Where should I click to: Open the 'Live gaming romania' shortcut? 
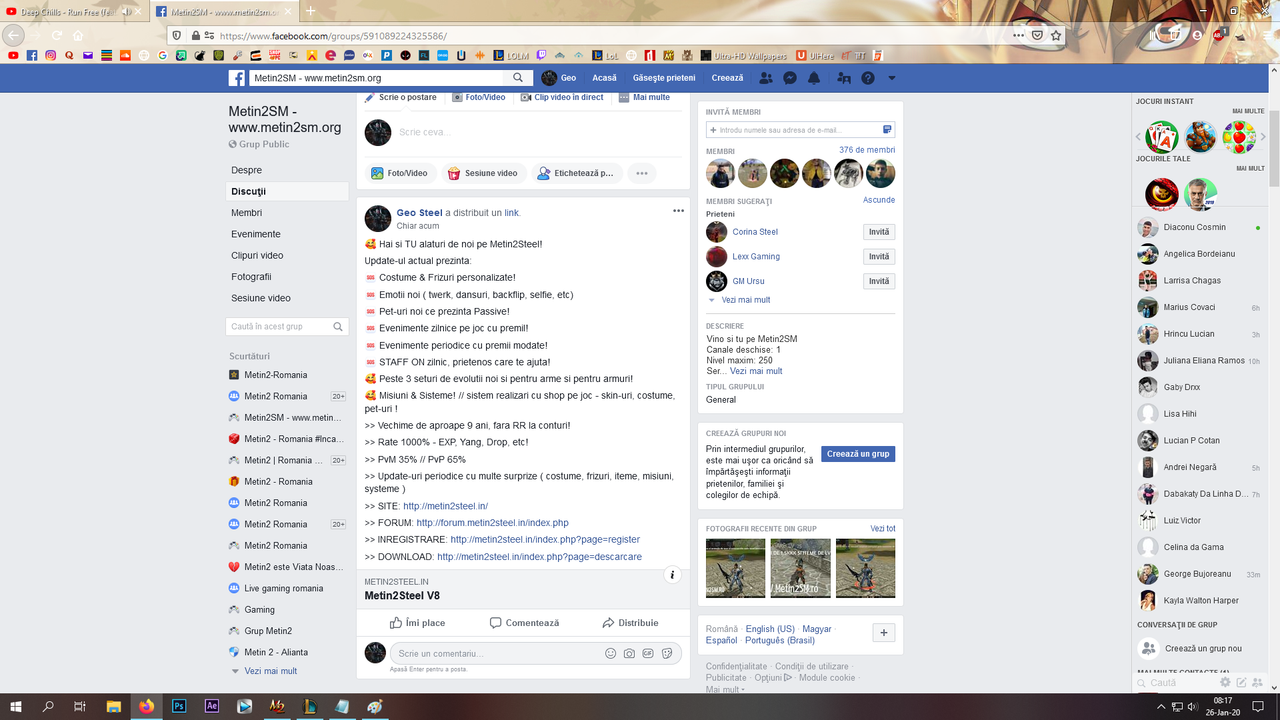(283, 588)
